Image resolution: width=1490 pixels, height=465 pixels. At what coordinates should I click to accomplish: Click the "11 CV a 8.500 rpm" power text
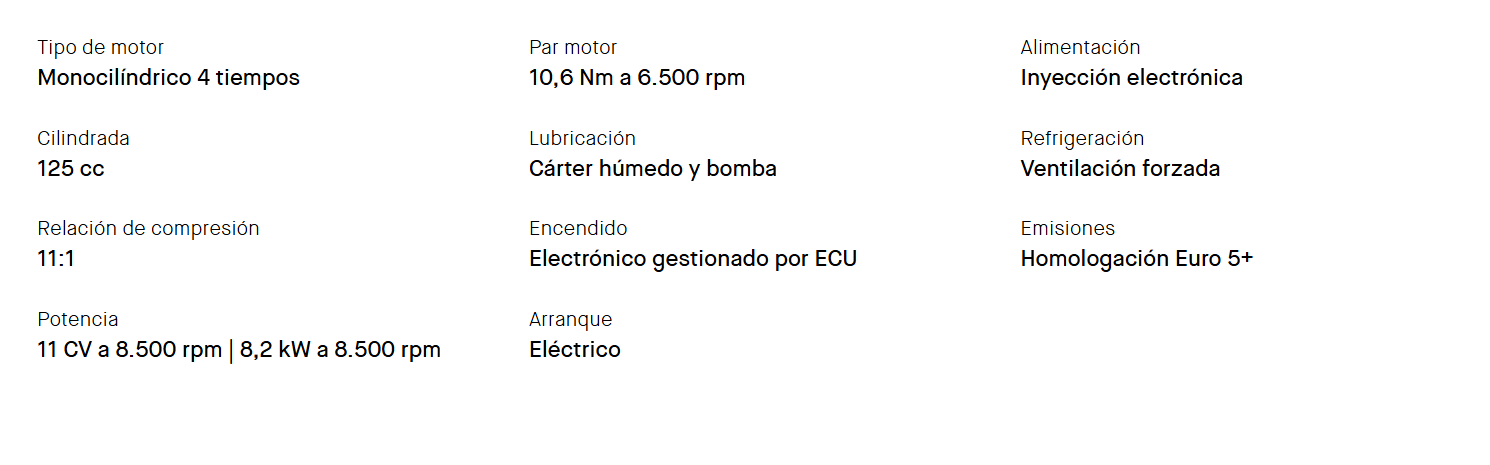pyautogui.click(x=129, y=350)
